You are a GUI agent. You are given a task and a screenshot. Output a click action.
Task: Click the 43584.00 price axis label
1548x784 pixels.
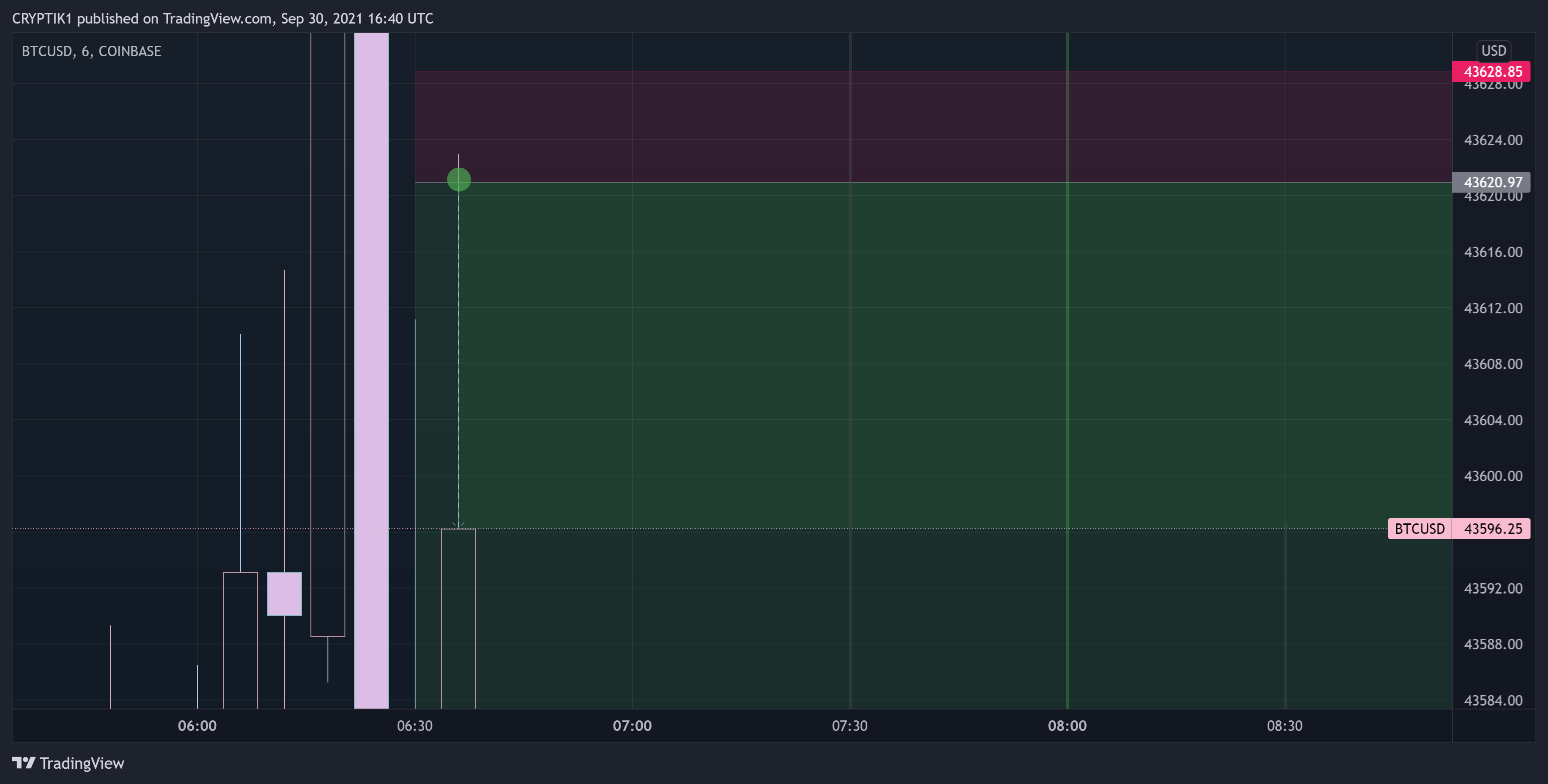click(x=1493, y=700)
